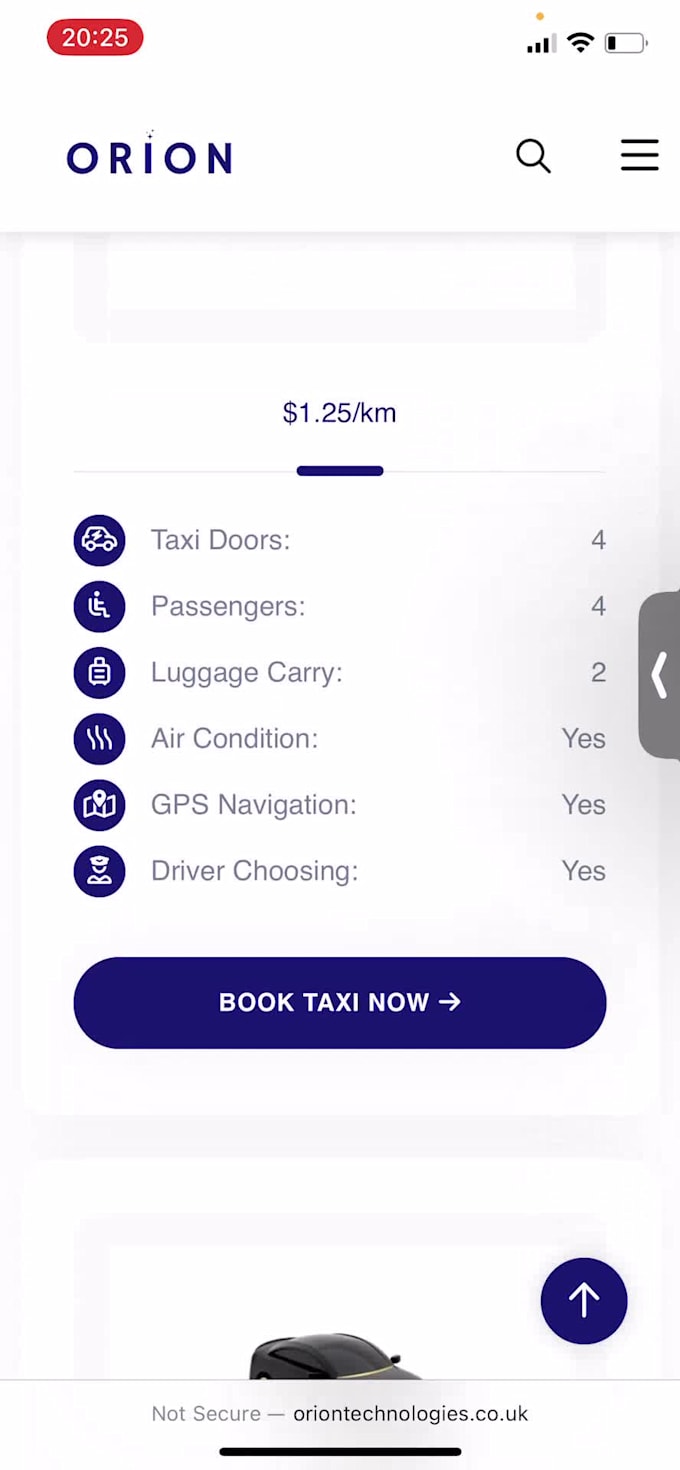Click the Driver Choosing icon
This screenshot has height=1470, width=680.
pyautogui.click(x=99, y=871)
